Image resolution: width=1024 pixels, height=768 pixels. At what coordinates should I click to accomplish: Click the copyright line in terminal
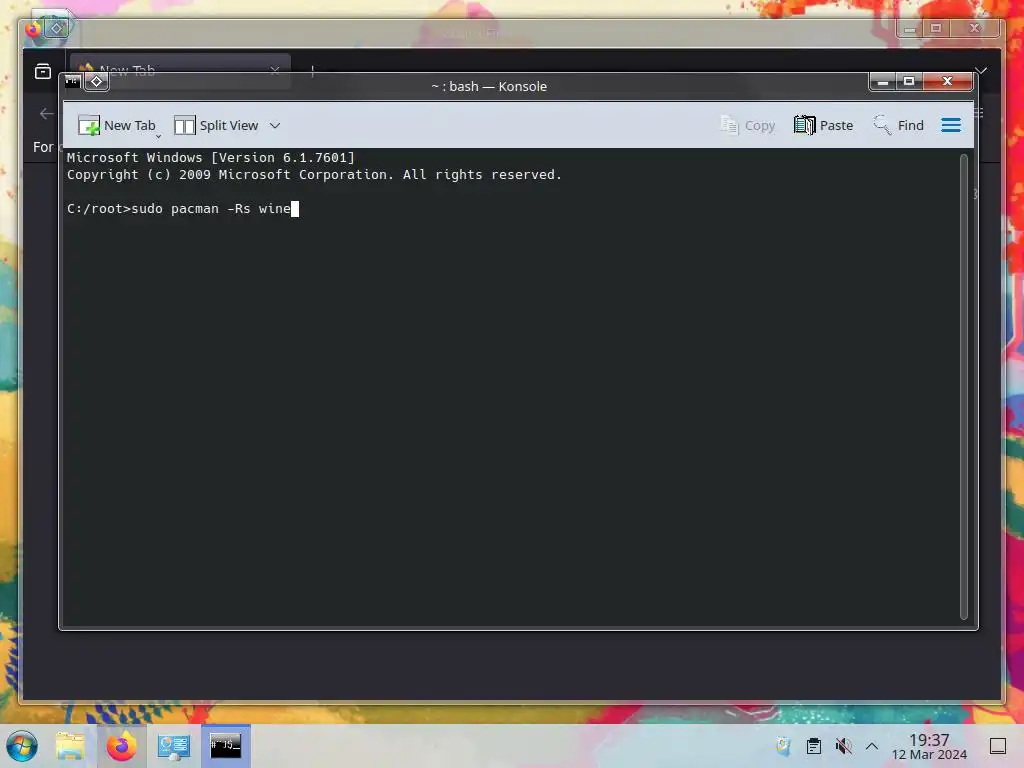pyautogui.click(x=314, y=174)
